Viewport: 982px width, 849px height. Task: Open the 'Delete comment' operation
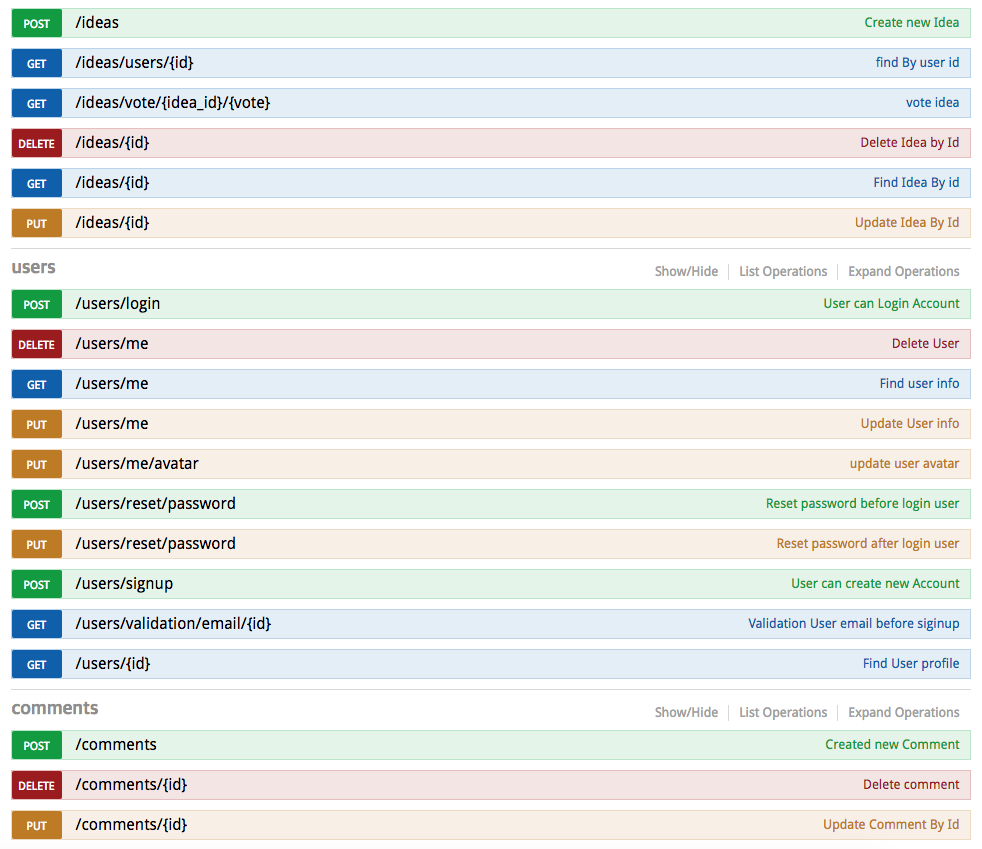click(911, 785)
